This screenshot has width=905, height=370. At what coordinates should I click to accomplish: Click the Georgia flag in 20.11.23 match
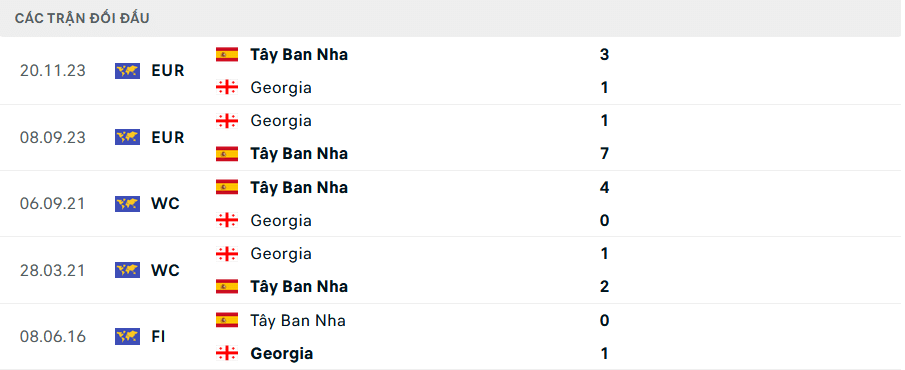tap(227, 87)
